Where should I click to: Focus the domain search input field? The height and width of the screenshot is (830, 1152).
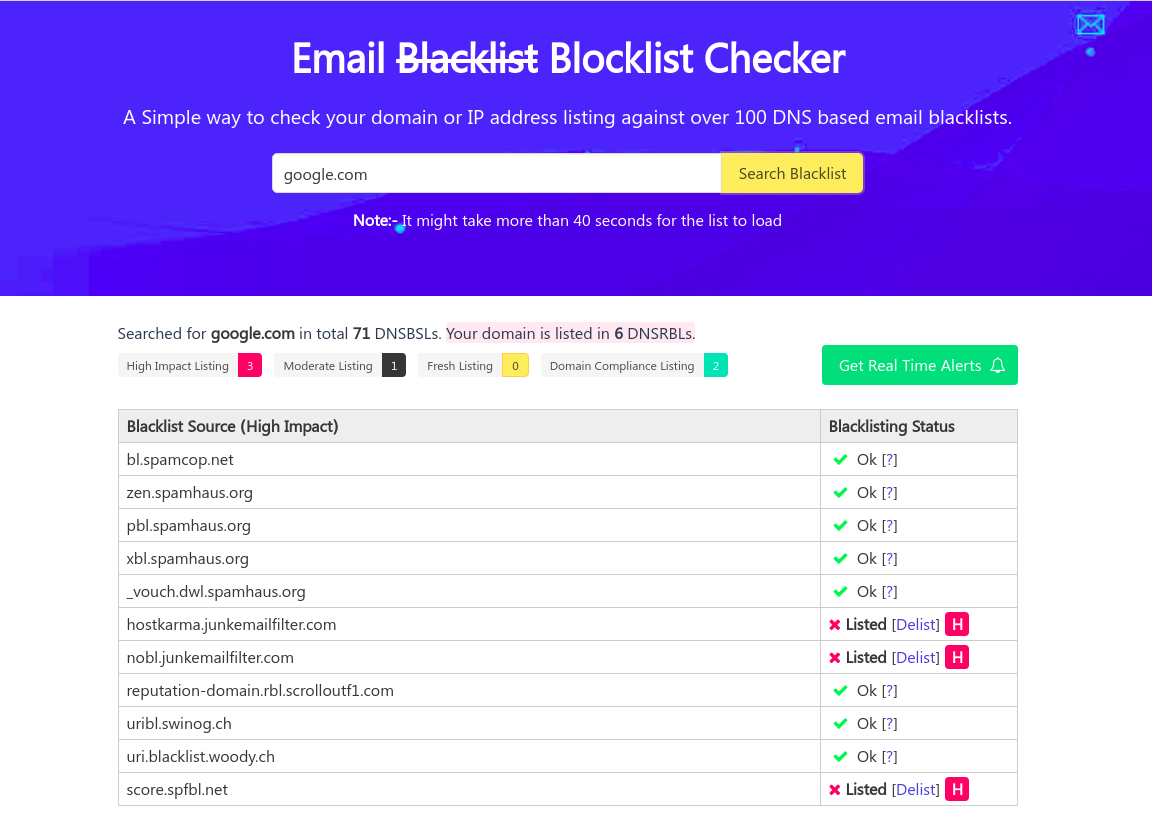[496, 174]
